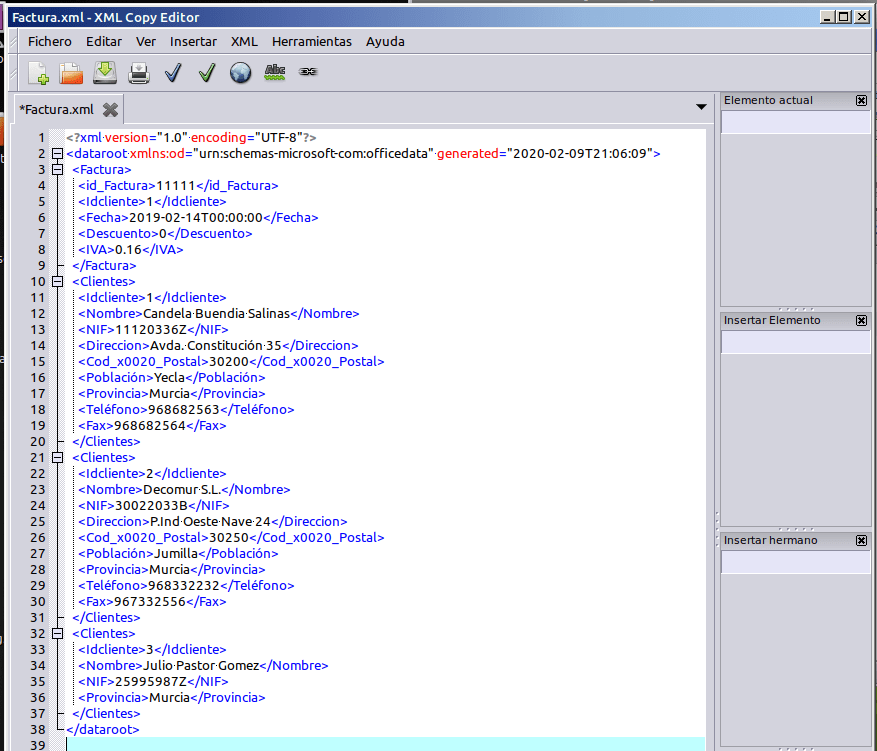Screen dimensions: 877x751
Task: Collapse the dataroot node on line 2
Action: point(57,154)
